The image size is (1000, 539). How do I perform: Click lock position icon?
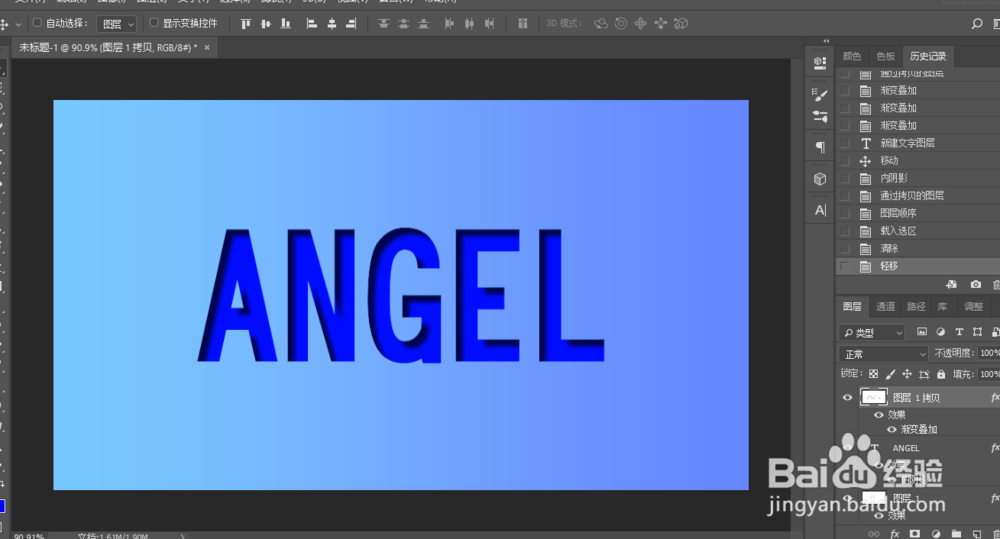tap(907, 374)
